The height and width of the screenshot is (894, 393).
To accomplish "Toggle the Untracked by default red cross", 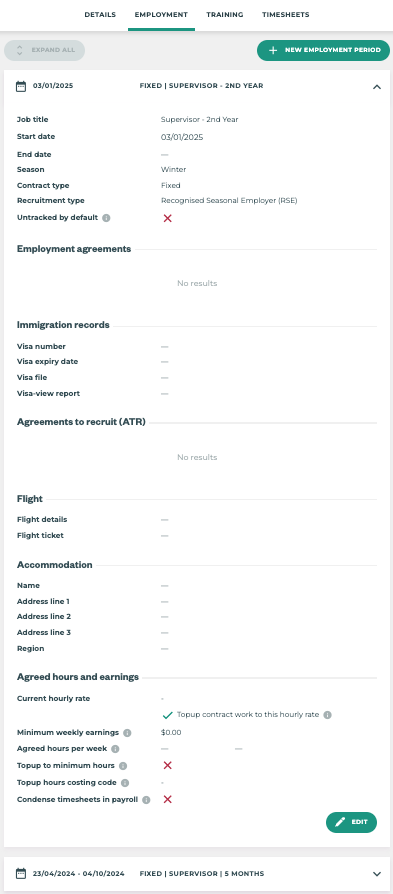I will 168,218.
